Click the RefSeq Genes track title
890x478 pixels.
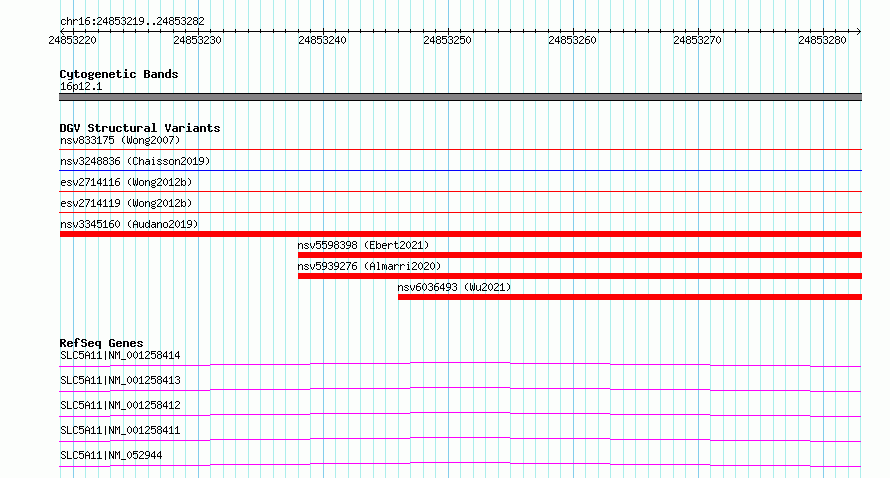[101, 343]
